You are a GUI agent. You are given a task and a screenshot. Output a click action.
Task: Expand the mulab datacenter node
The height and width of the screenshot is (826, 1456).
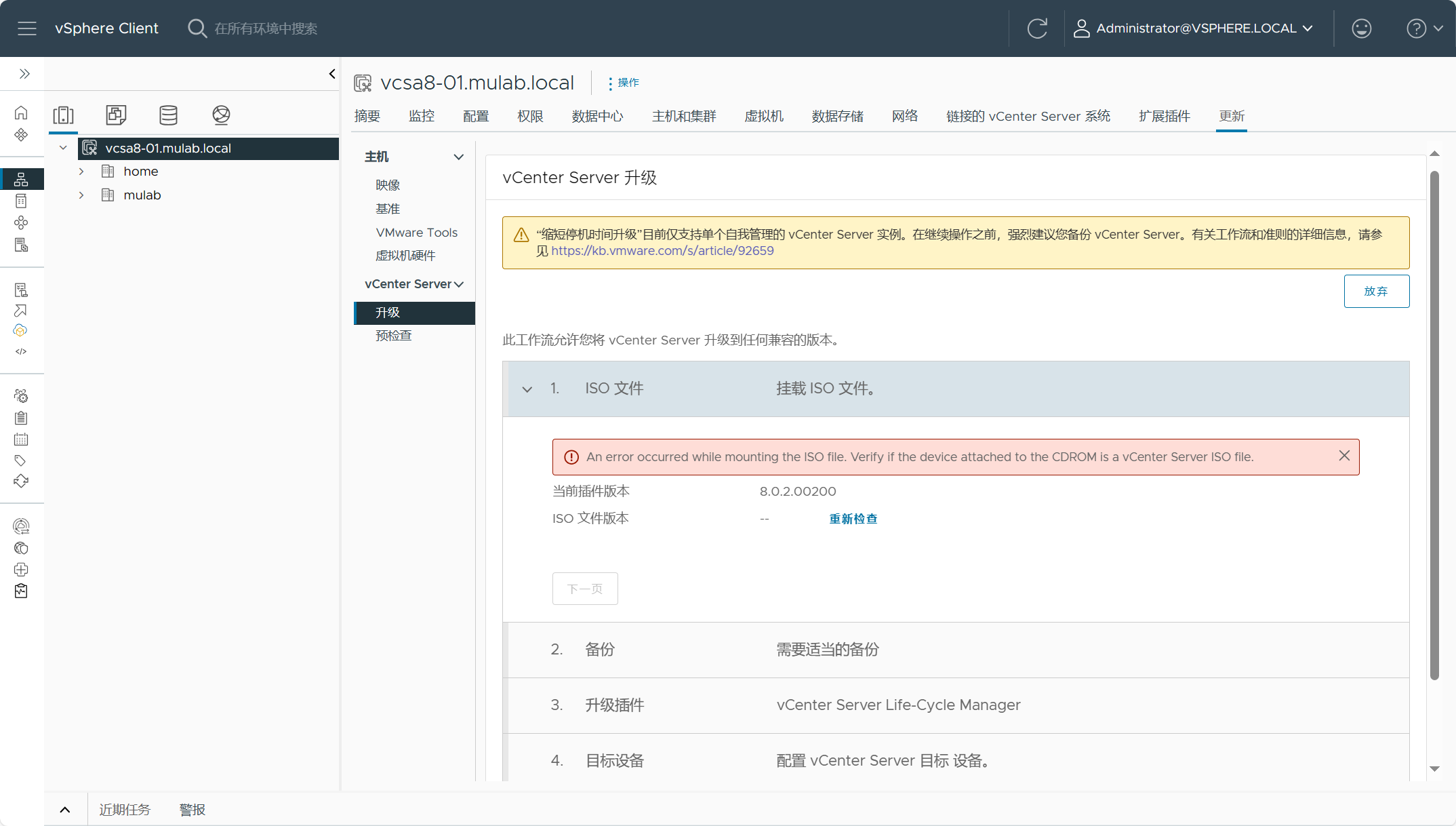81,195
